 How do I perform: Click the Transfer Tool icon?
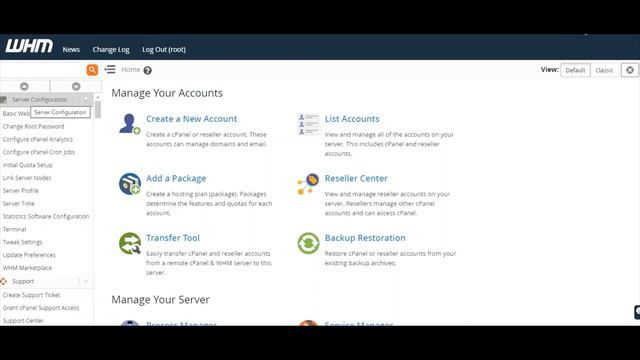click(130, 243)
